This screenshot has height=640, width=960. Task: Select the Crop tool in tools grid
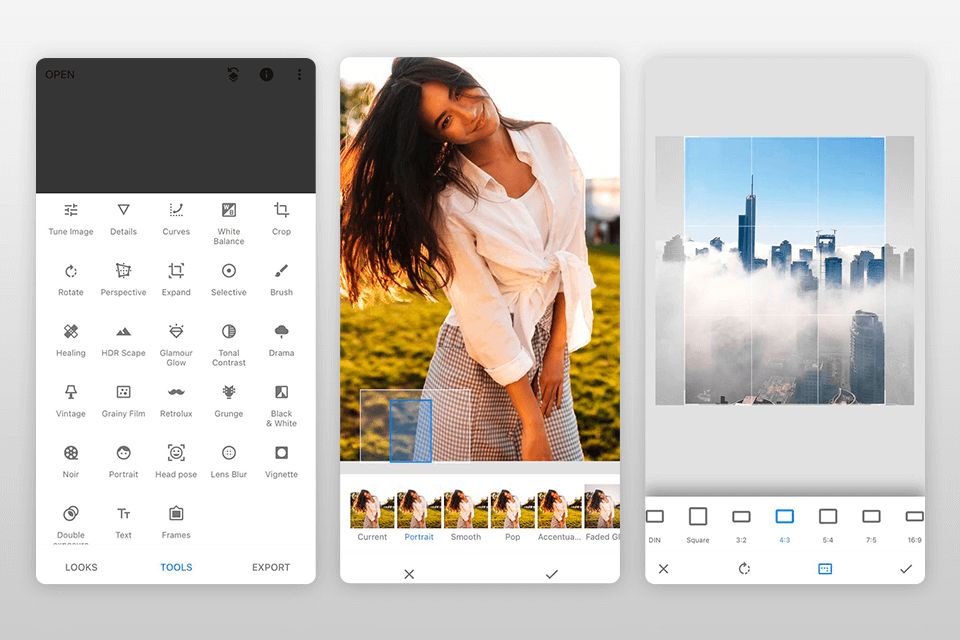pyautogui.click(x=282, y=219)
